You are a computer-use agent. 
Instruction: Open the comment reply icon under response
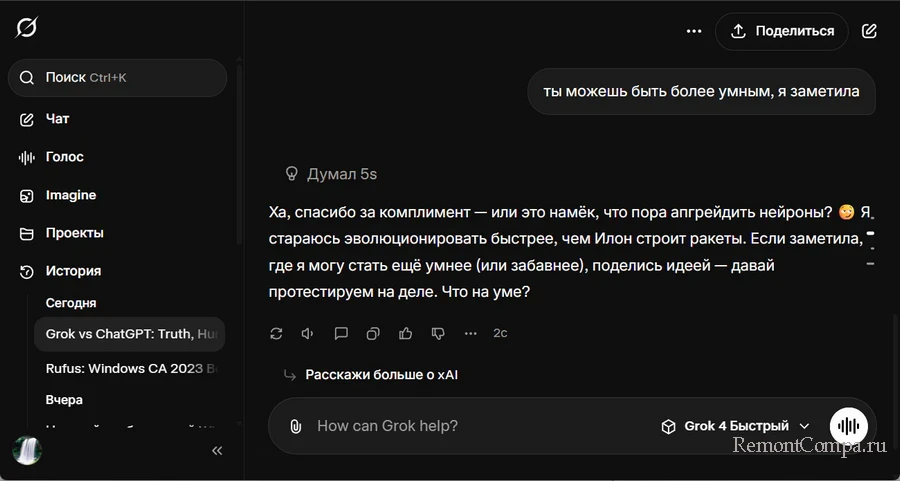click(341, 333)
